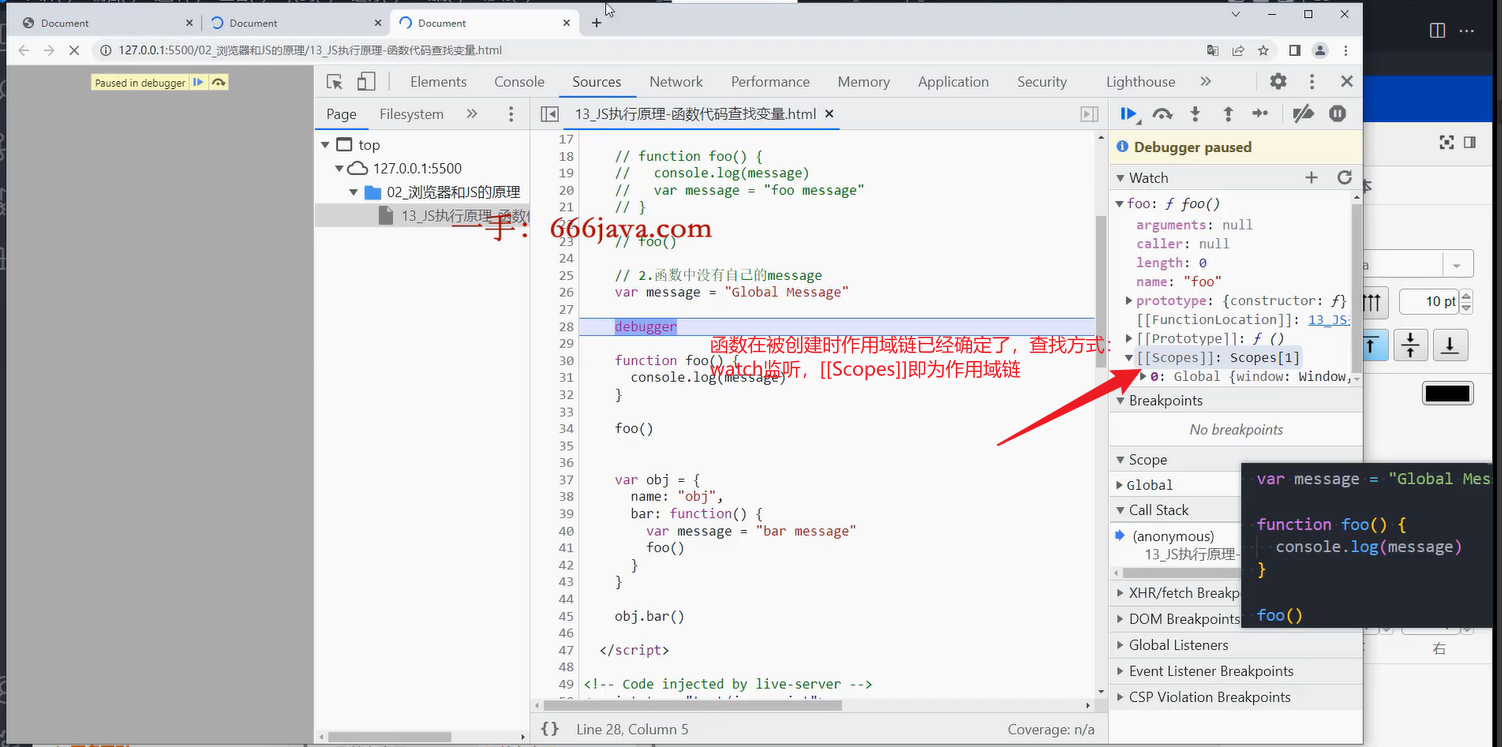The height and width of the screenshot is (747, 1502).
Task: Expand the 0: Global scope entry
Action: point(1143,377)
